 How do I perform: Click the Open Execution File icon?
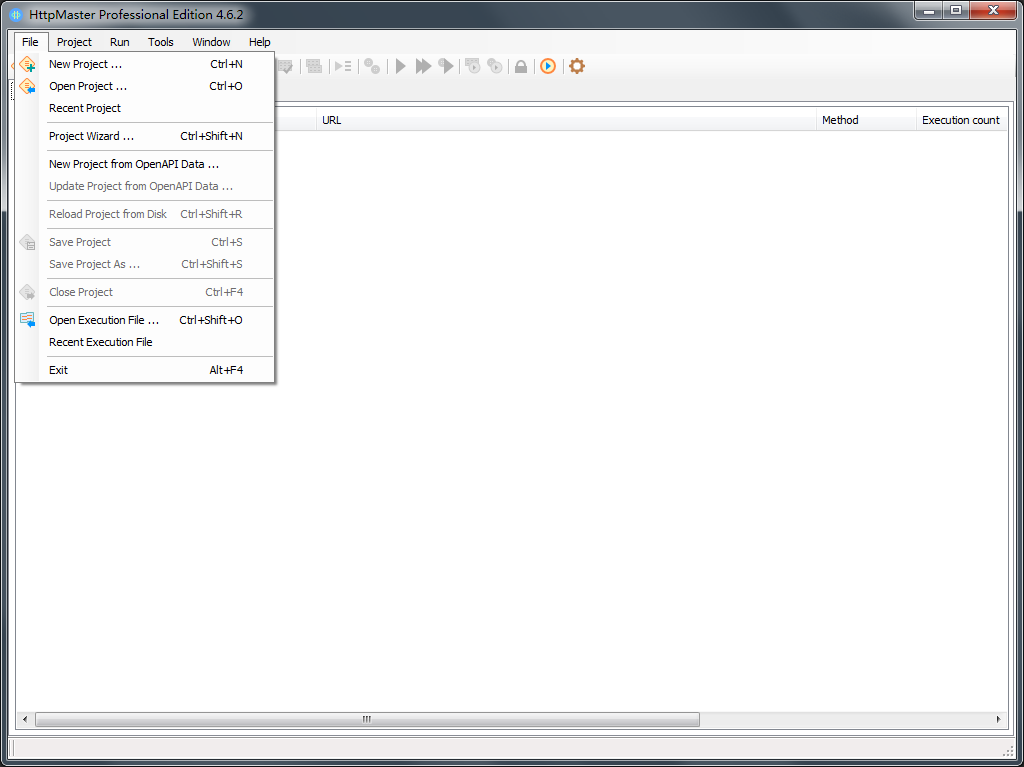(27, 320)
